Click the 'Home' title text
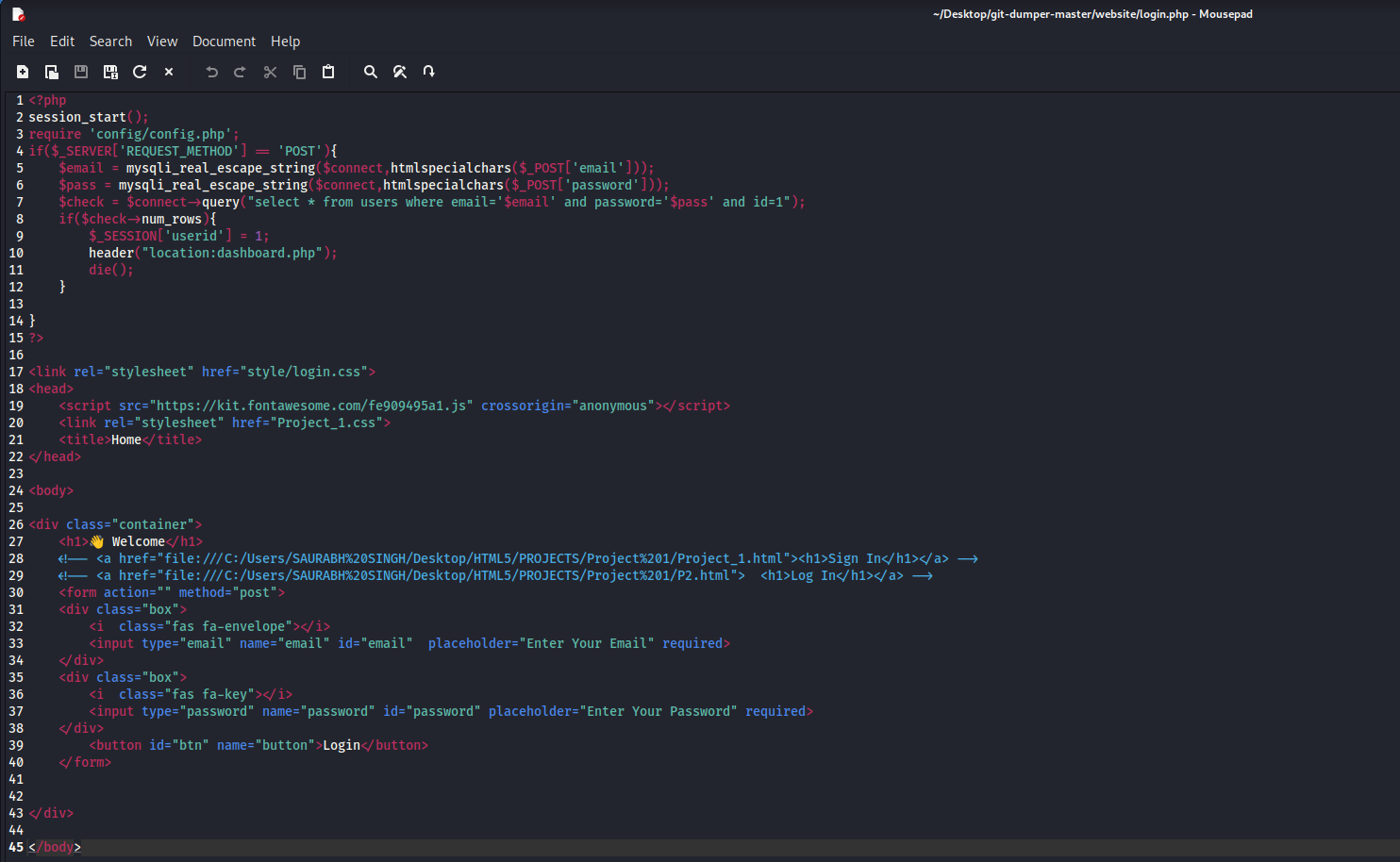This screenshot has width=1400, height=862. [126, 439]
